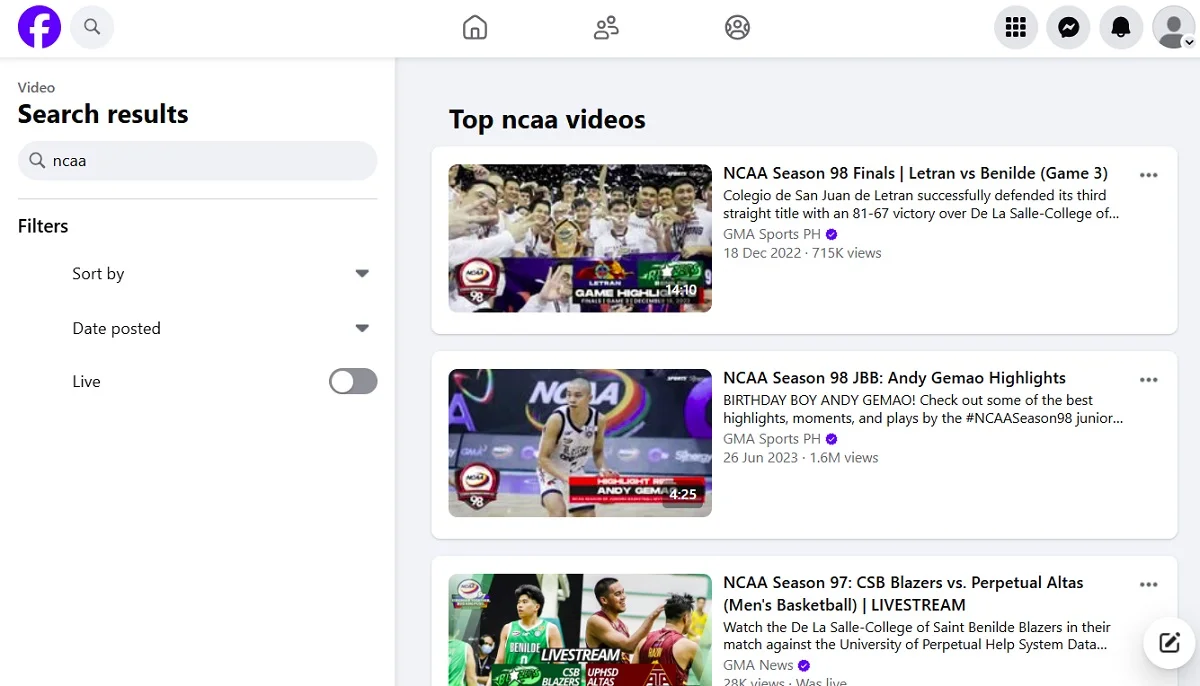Image resolution: width=1200 pixels, height=686 pixels.
Task: Open the nine-dot menu grid icon
Action: click(x=1016, y=27)
